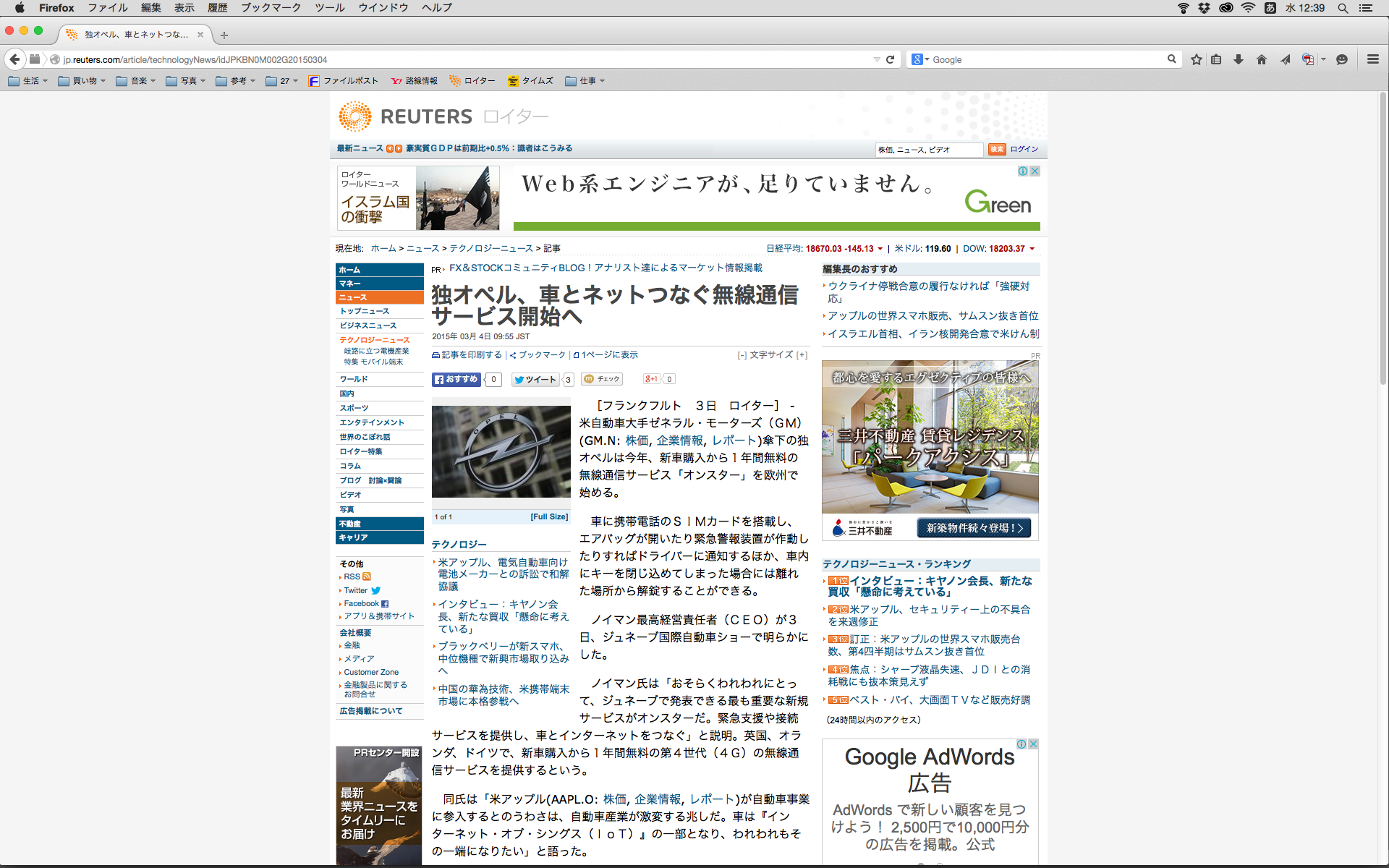Viewport: 1389px width, 868px height.
Task: Open the Firefox hamburger menu
Action: (1372, 59)
